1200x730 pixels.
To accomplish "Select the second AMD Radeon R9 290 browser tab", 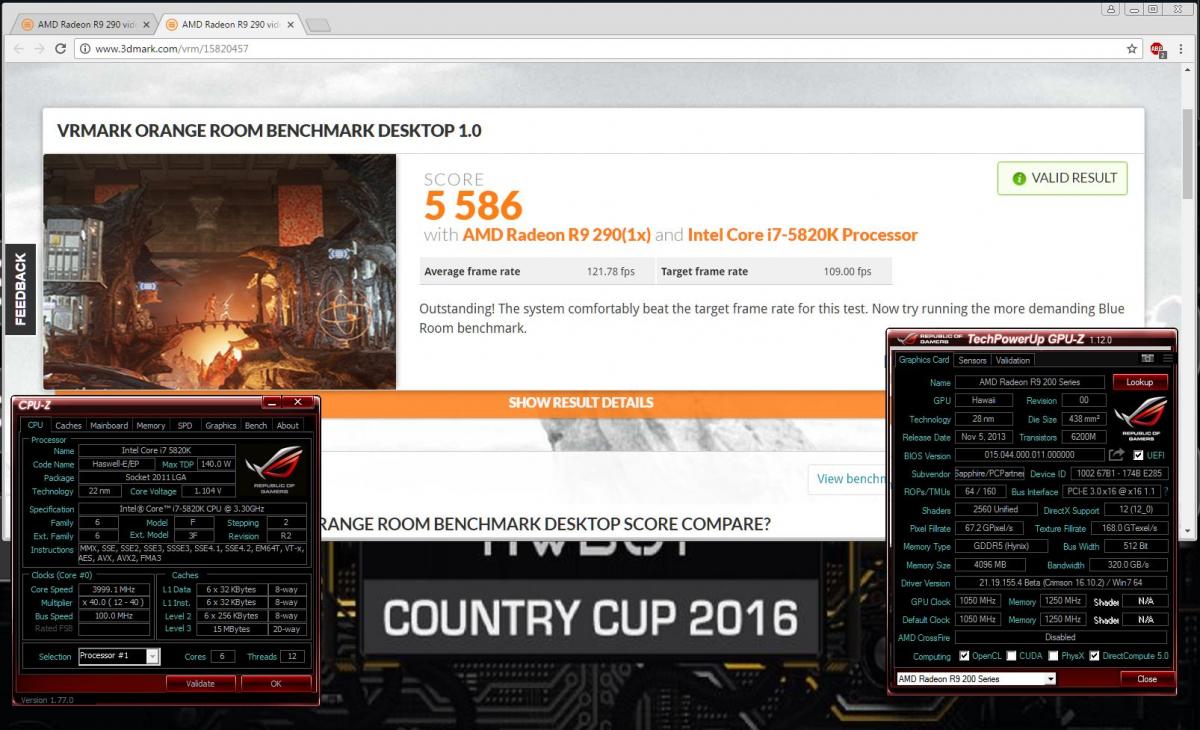I will click(231, 23).
